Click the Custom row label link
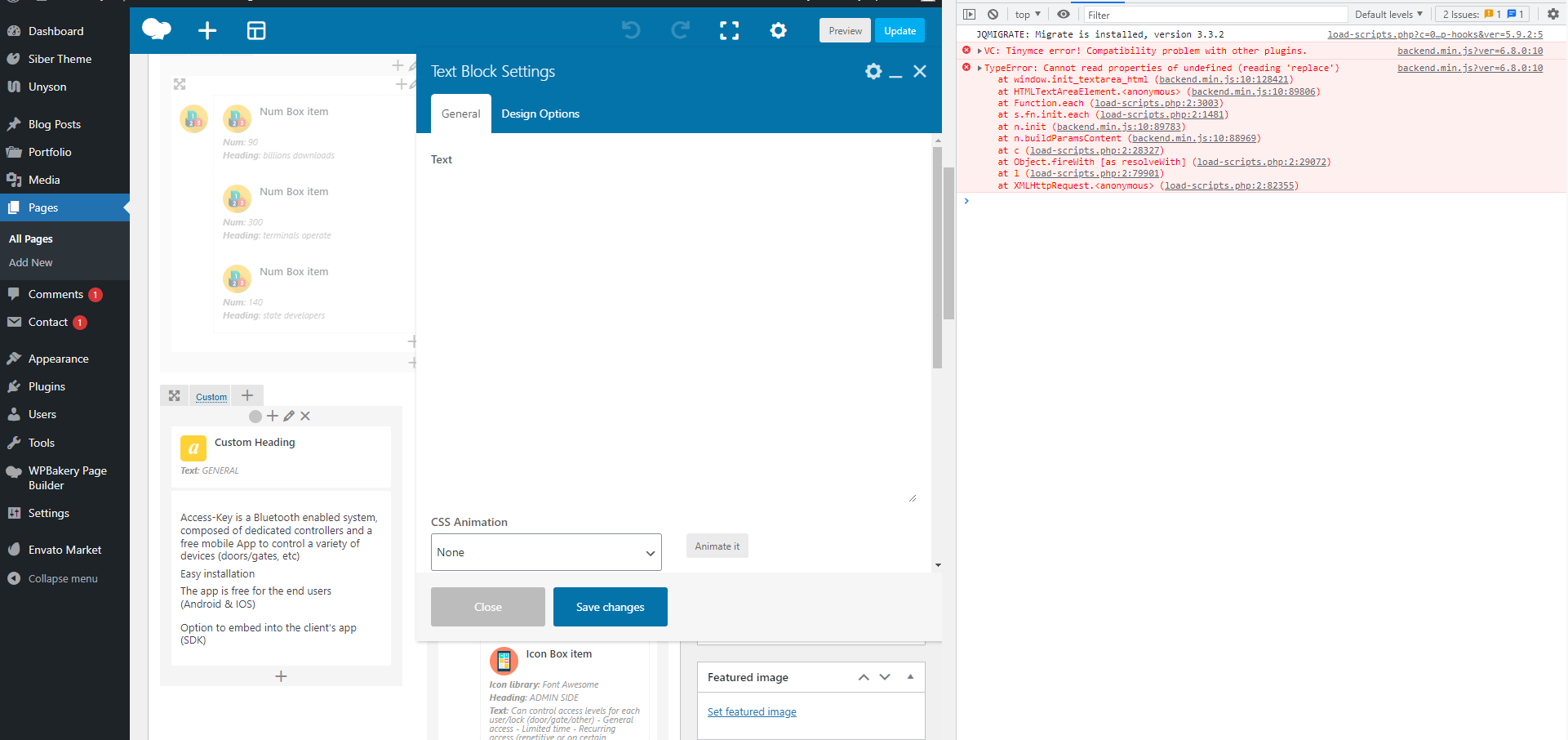Image resolution: width=1568 pixels, height=740 pixels. point(211,397)
